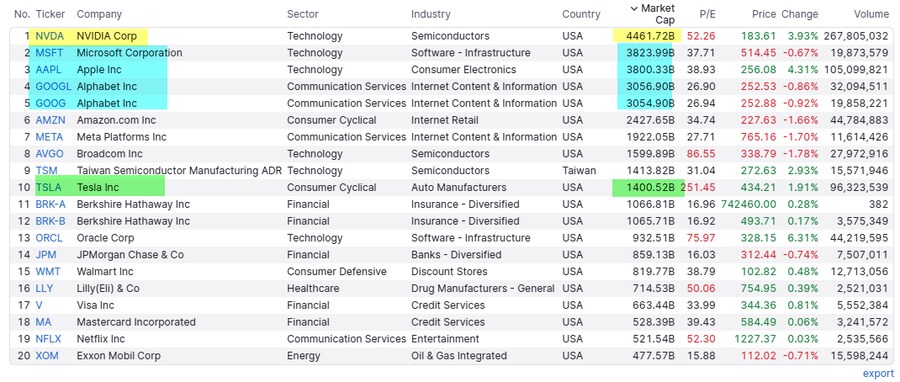This screenshot has width=900, height=382.
Task: Click the Change column header
Action: point(800,14)
